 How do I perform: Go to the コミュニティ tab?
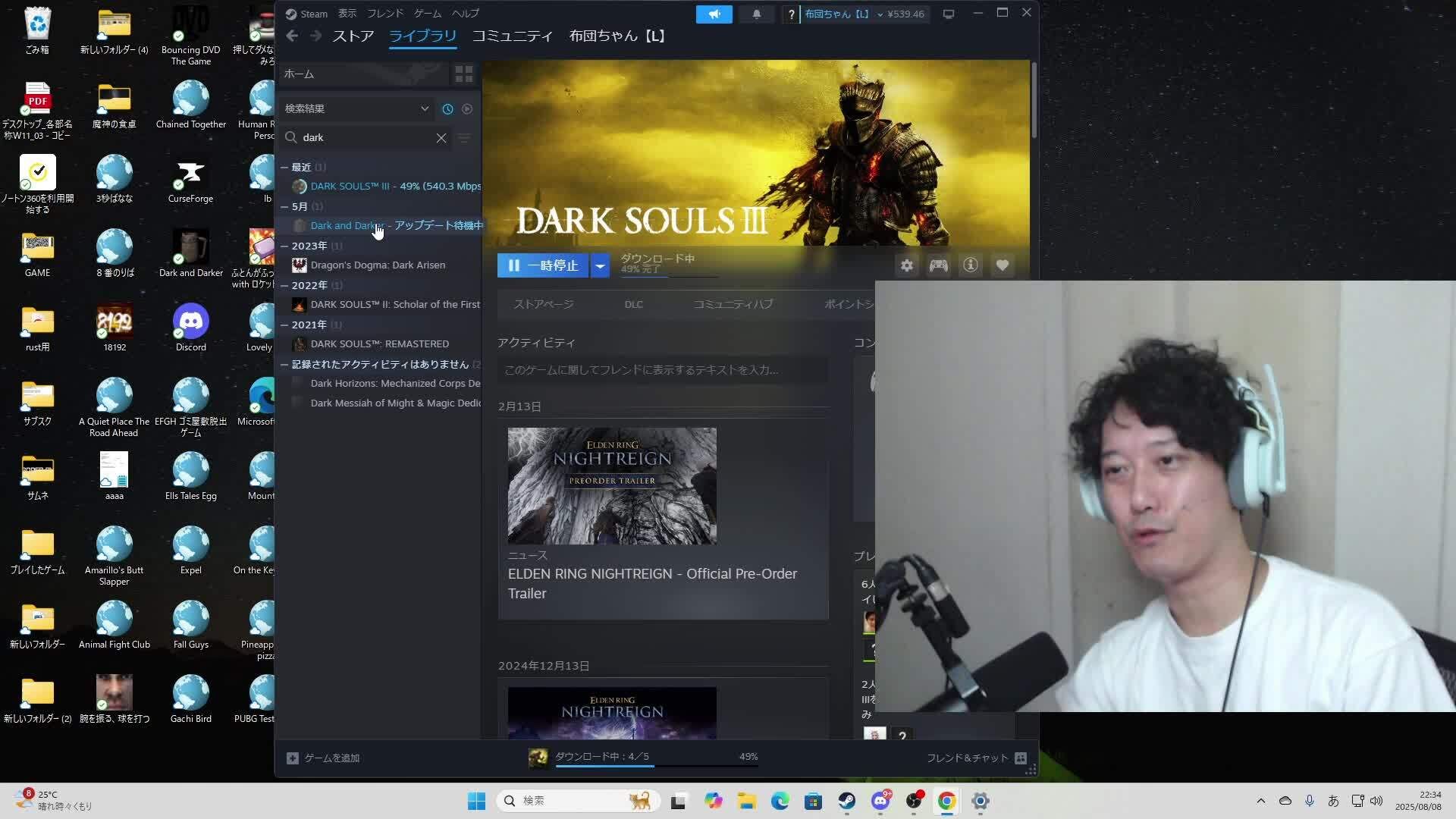pyautogui.click(x=513, y=36)
